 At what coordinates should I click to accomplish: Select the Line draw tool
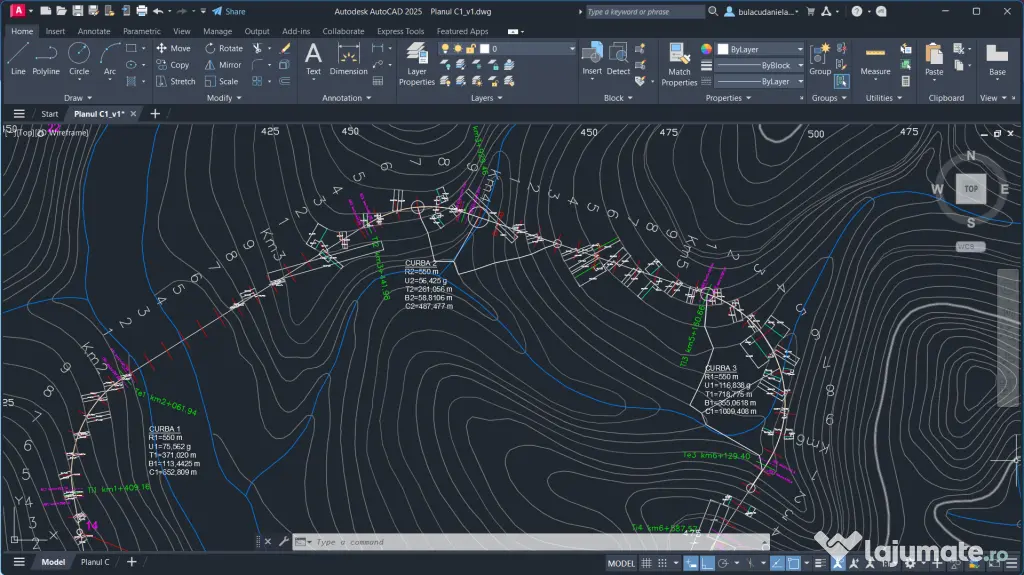pyautogui.click(x=18, y=59)
